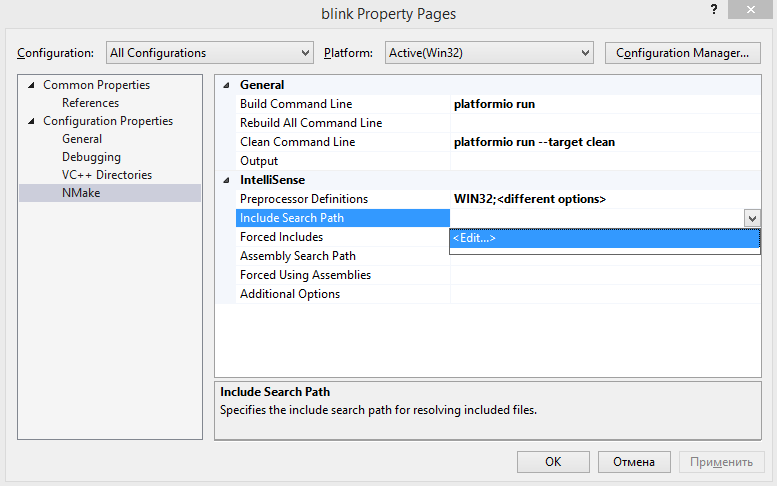Collapse the General property group
This screenshot has height=486, width=777.
(x=226, y=85)
